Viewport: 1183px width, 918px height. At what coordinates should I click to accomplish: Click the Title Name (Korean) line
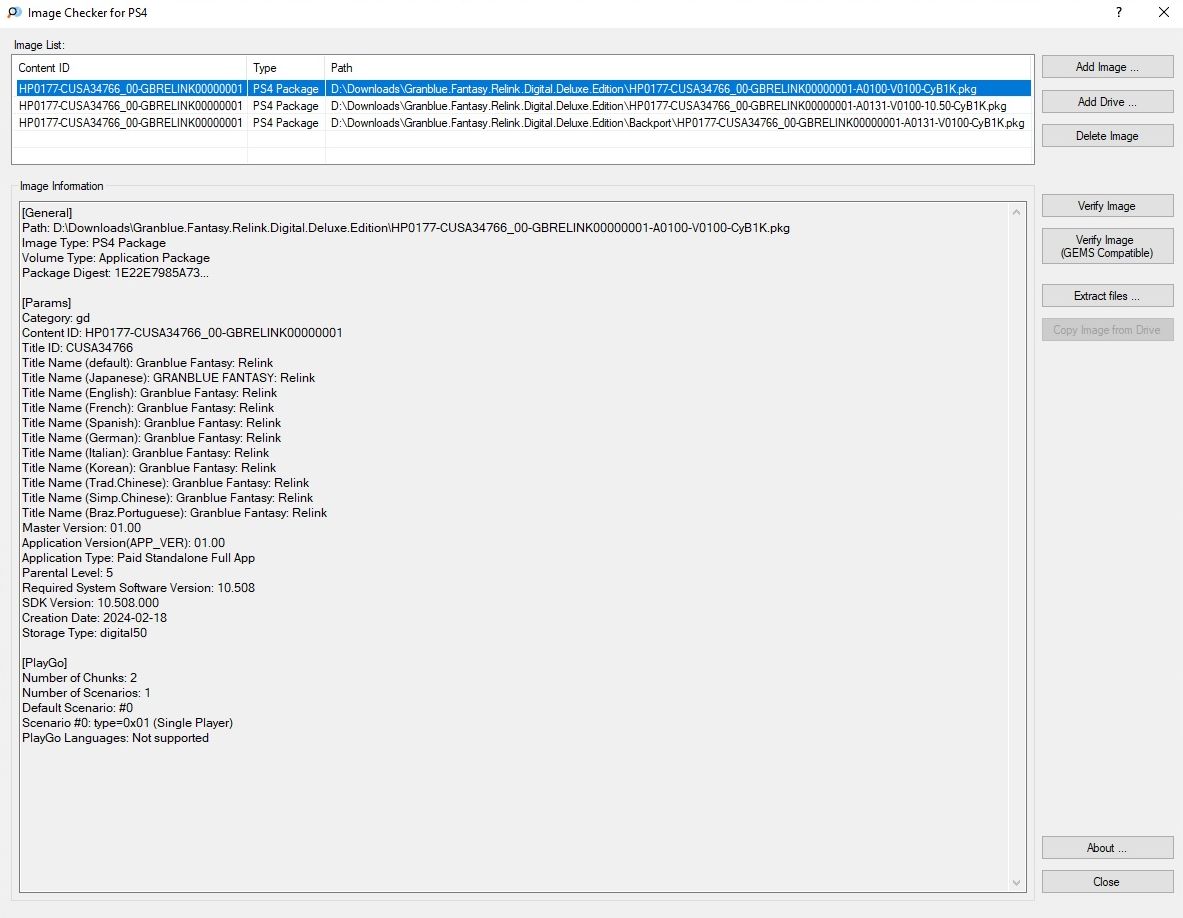(x=149, y=468)
